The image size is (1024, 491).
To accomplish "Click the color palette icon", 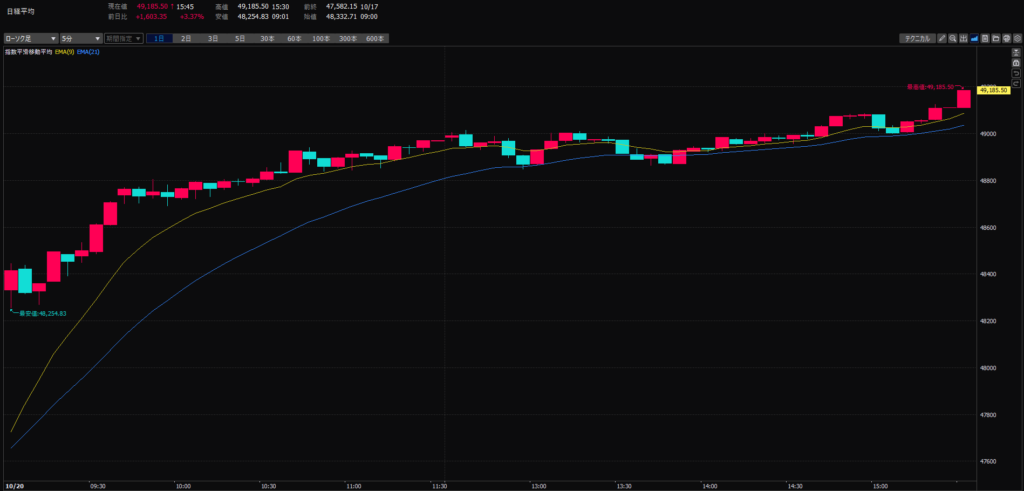I will [x=1005, y=38].
